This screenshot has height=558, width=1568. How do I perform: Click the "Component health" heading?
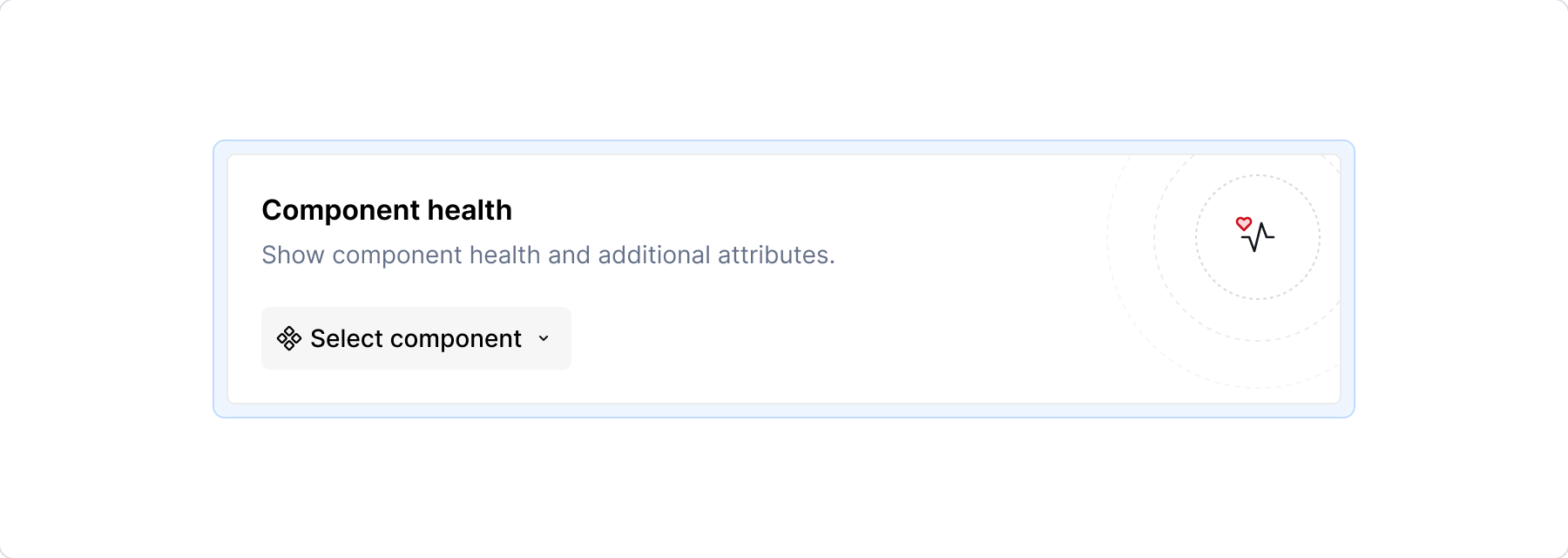(x=387, y=210)
